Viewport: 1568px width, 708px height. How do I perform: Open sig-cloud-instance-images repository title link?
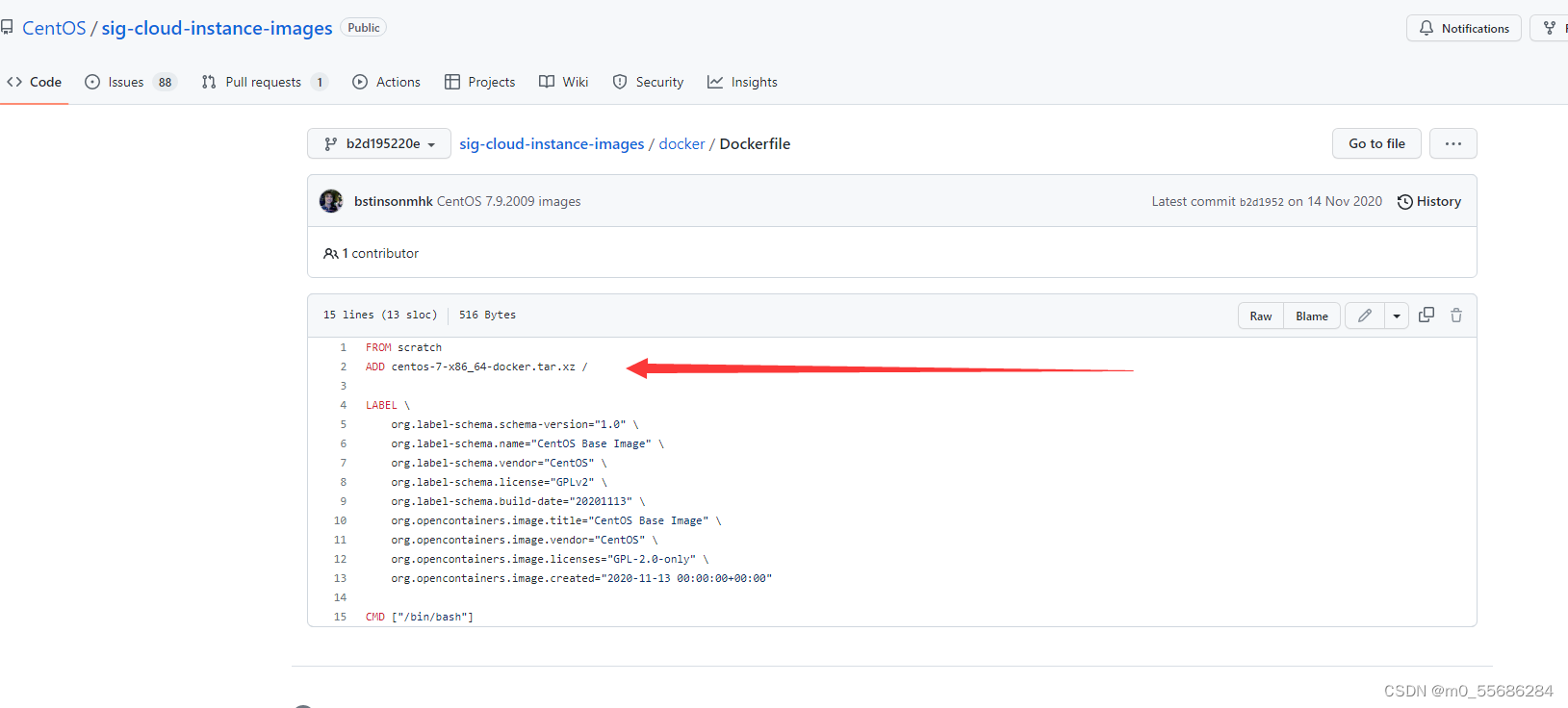(217, 28)
